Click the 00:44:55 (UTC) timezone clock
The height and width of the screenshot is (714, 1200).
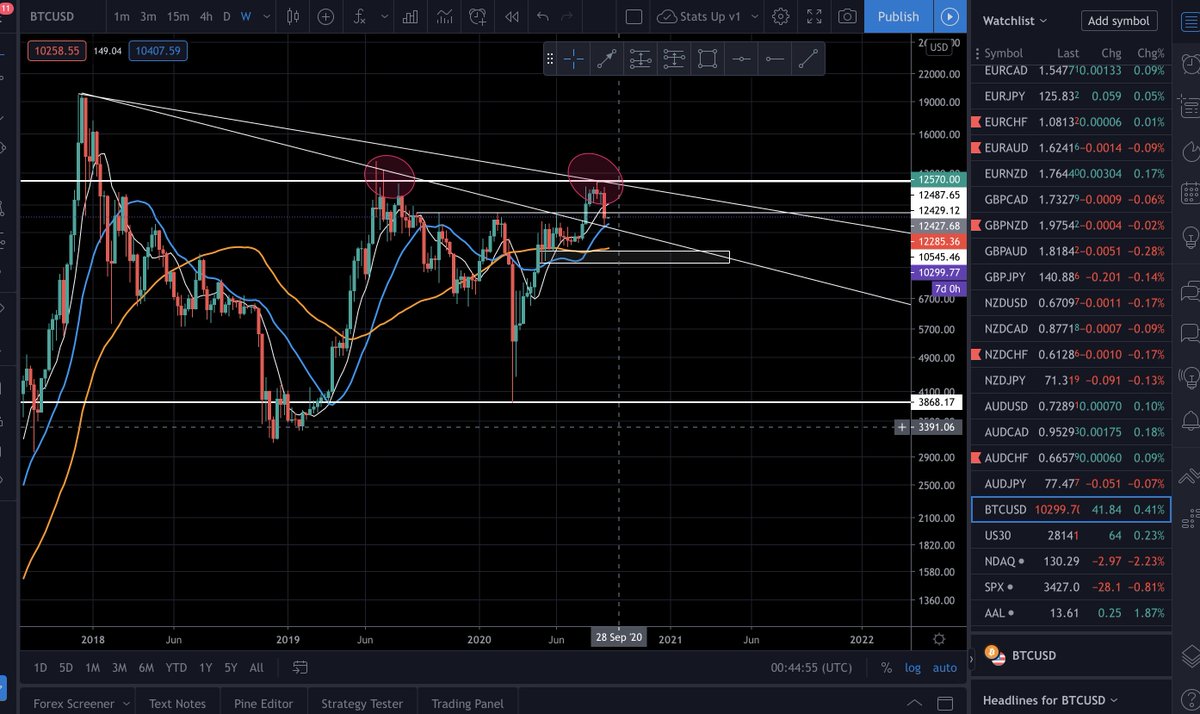tap(813, 667)
